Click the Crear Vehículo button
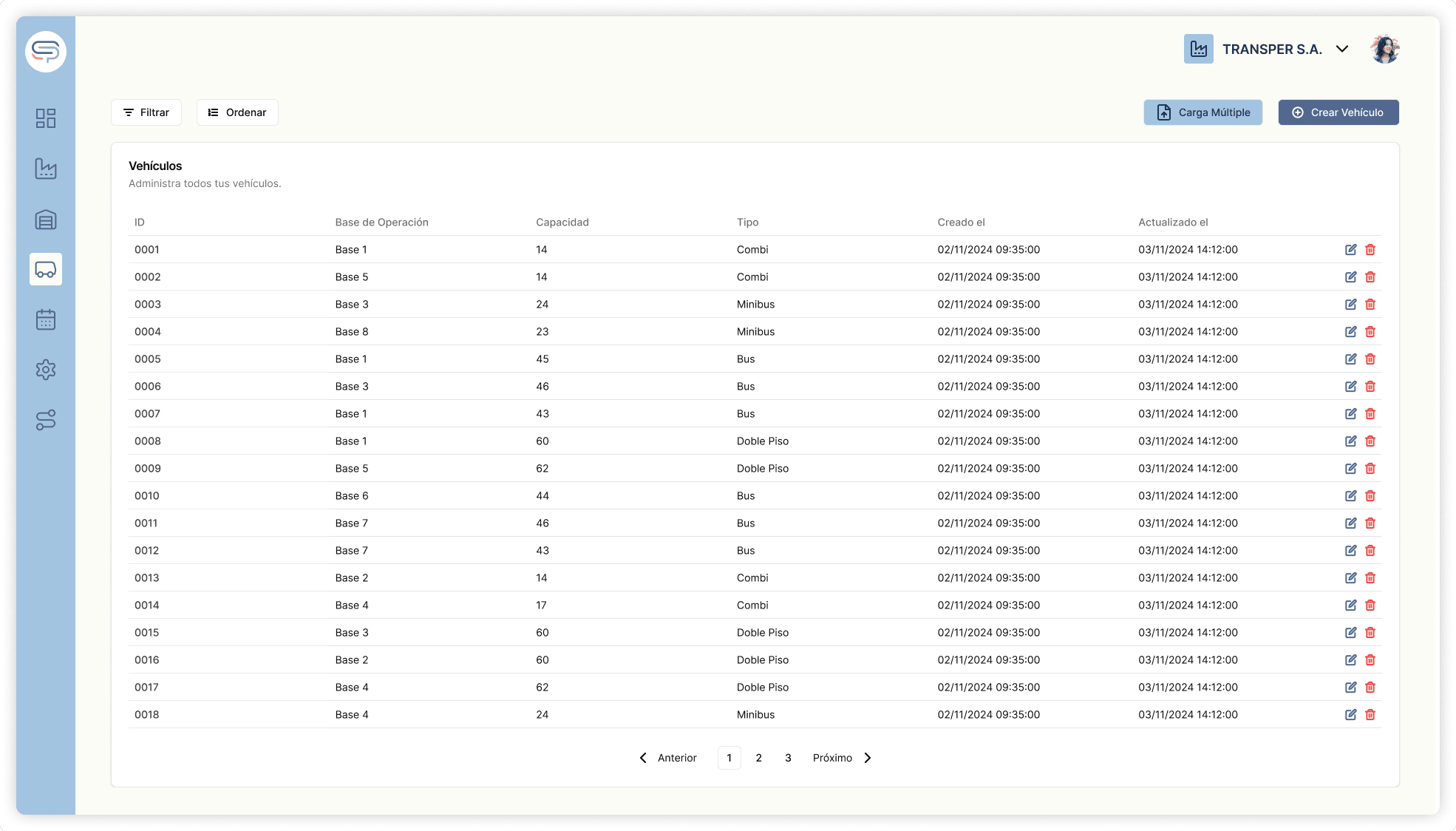Screen dimensions: 1456x831 point(1338,112)
